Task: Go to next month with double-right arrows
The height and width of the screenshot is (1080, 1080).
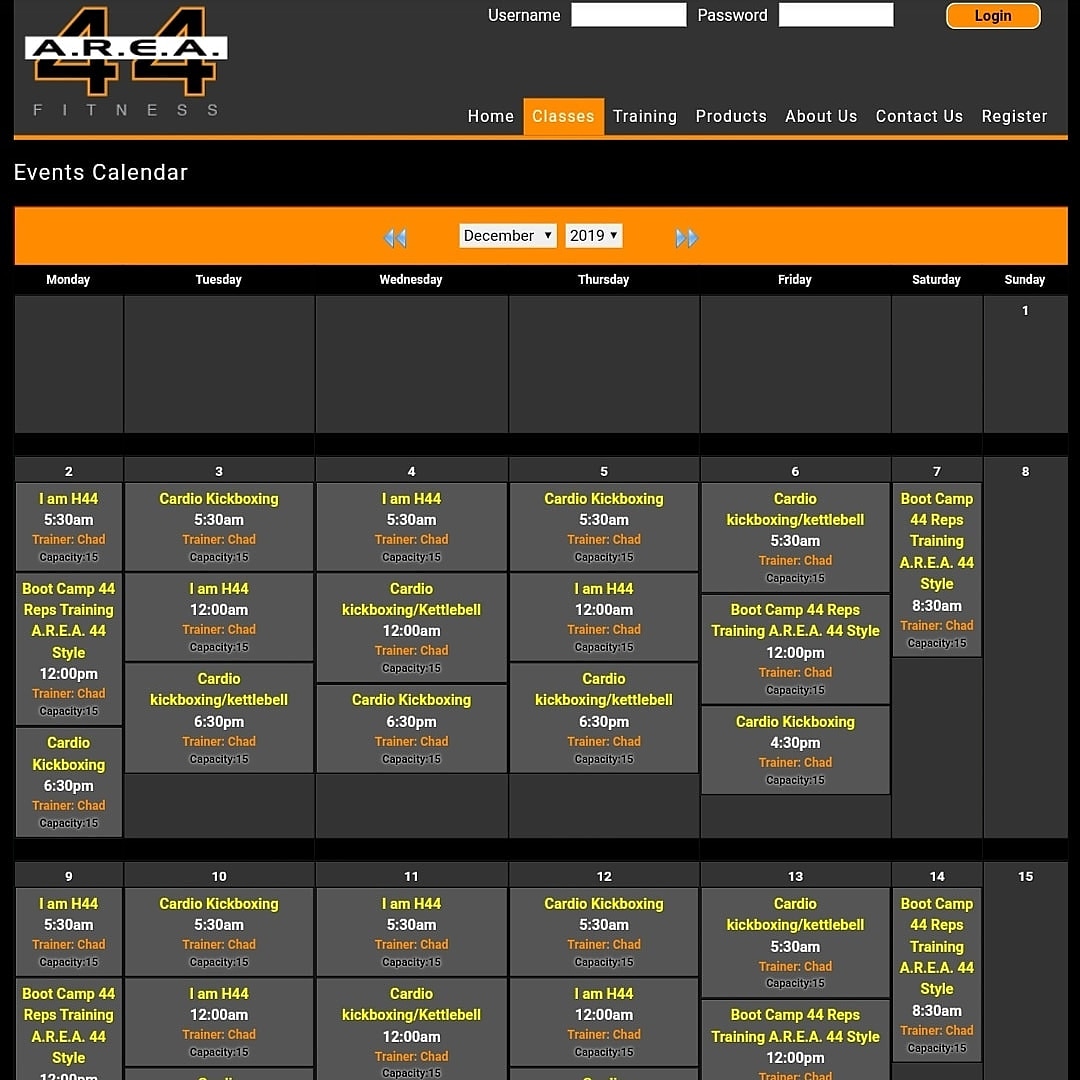Action: [687, 238]
